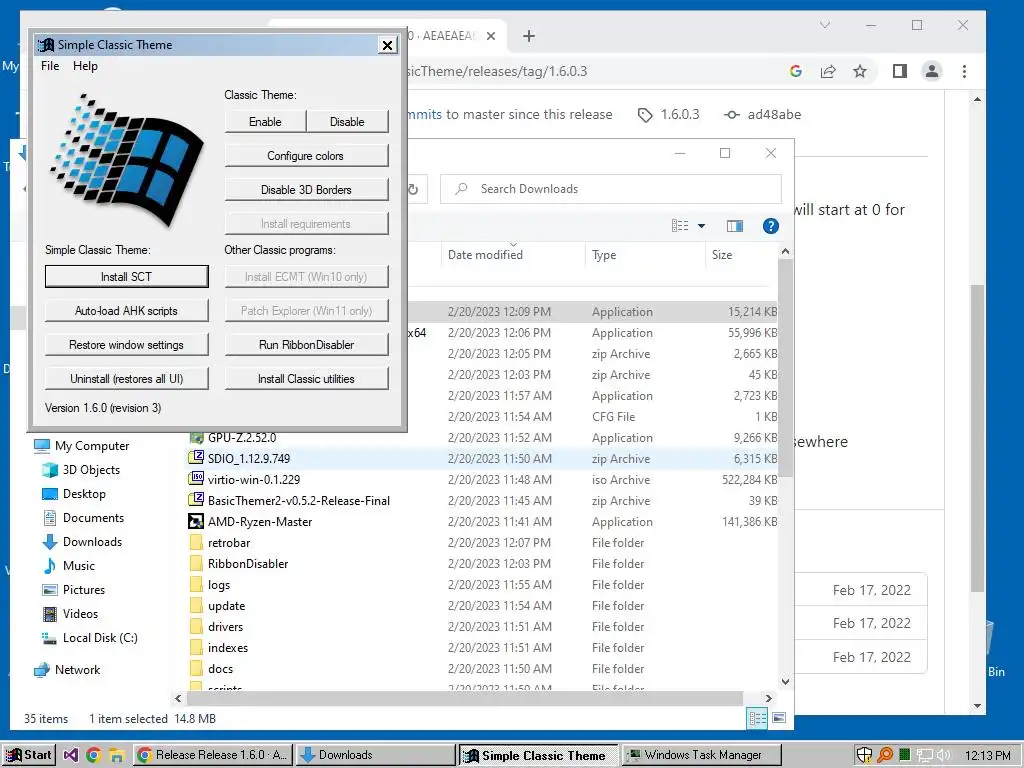
Task: Click Google icon in Chrome address bar
Action: (x=795, y=71)
